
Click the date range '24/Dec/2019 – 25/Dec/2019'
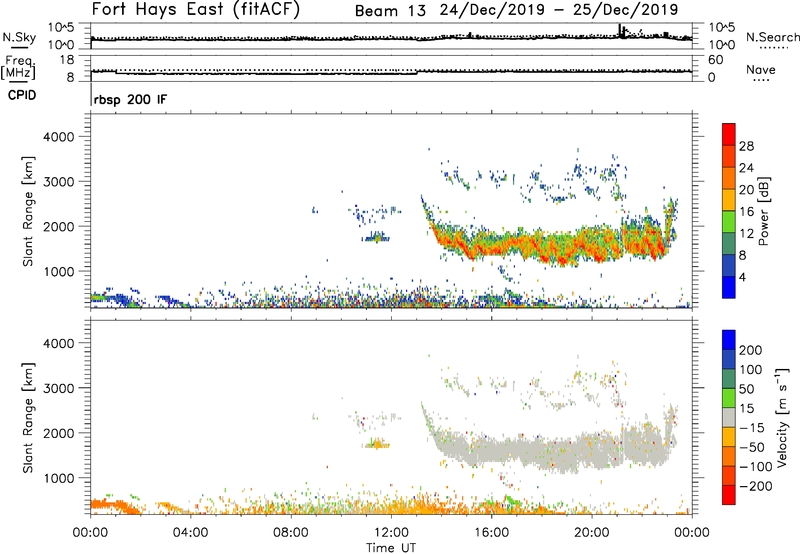coord(559,10)
